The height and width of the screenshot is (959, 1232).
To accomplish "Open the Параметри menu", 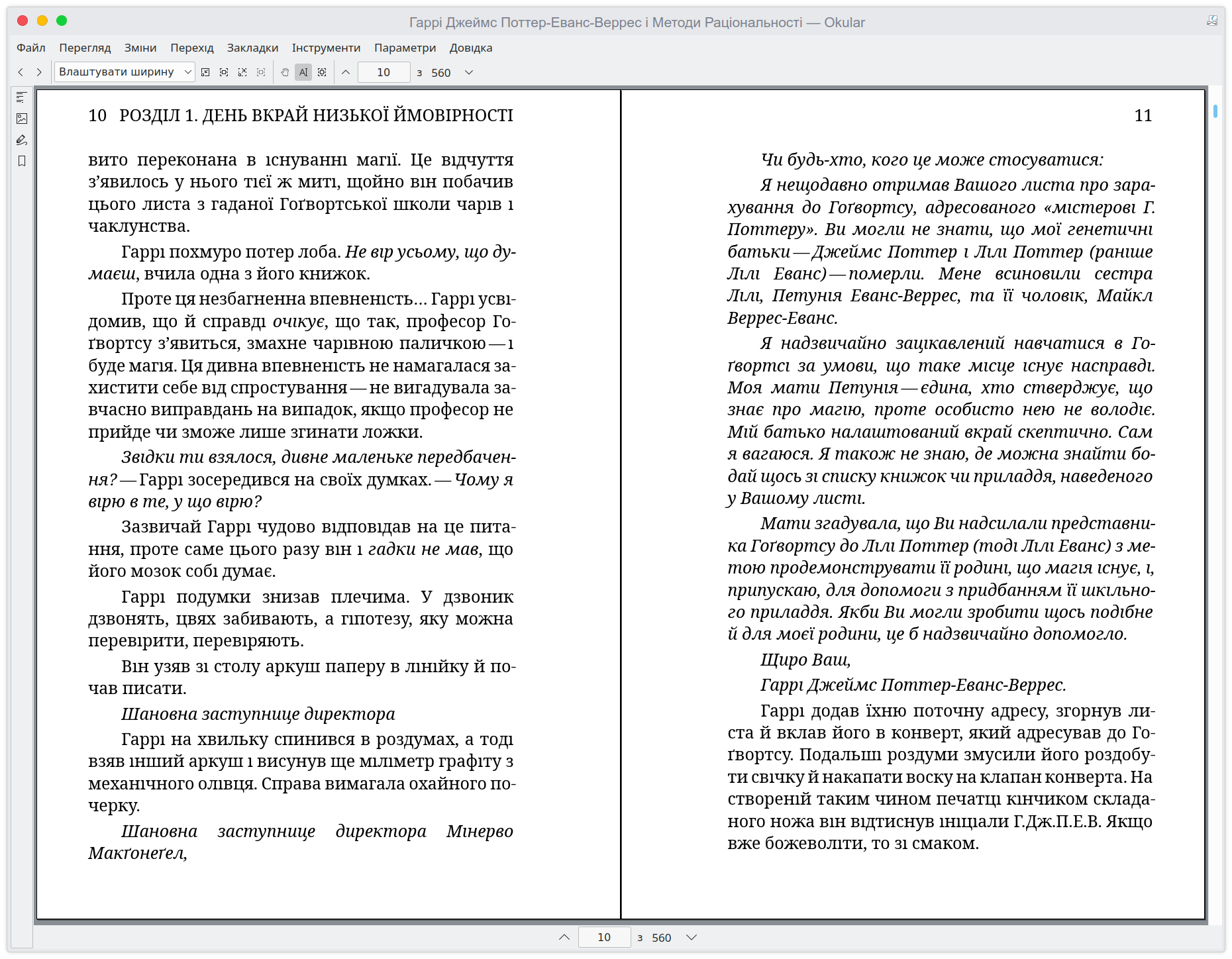I will 405,48.
